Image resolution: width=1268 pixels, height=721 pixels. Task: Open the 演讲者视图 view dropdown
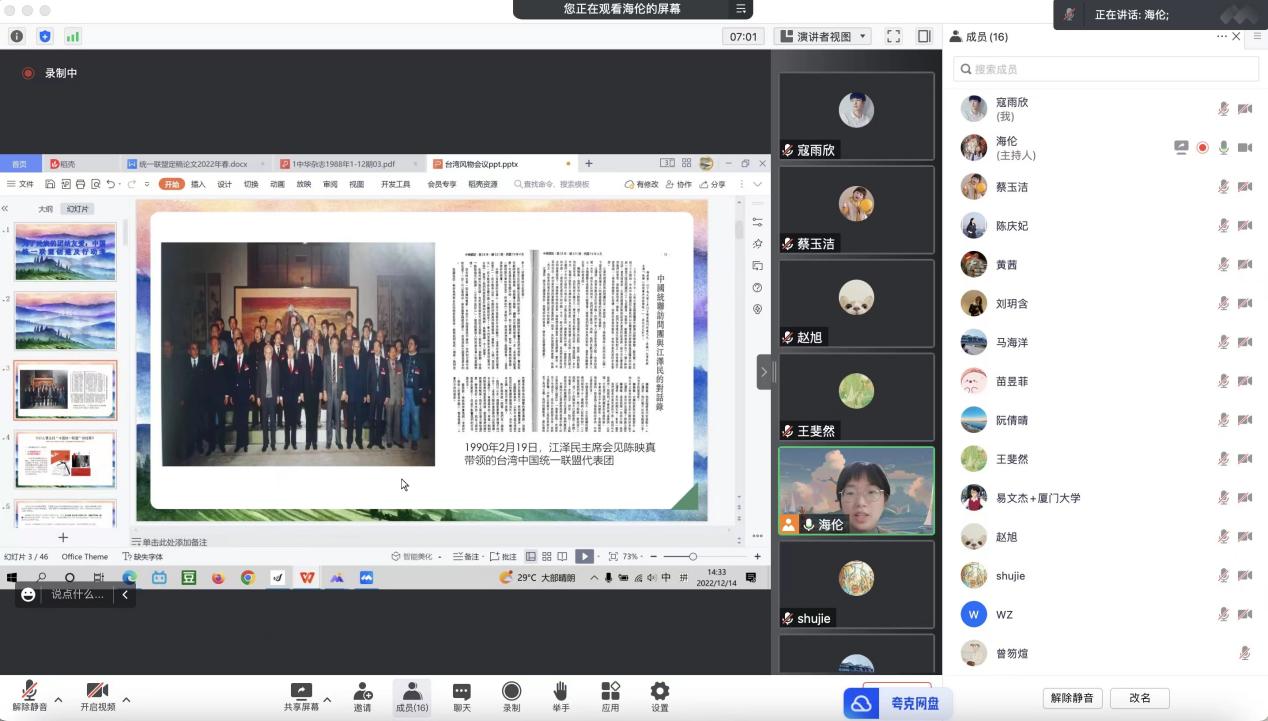pyautogui.click(x=822, y=36)
